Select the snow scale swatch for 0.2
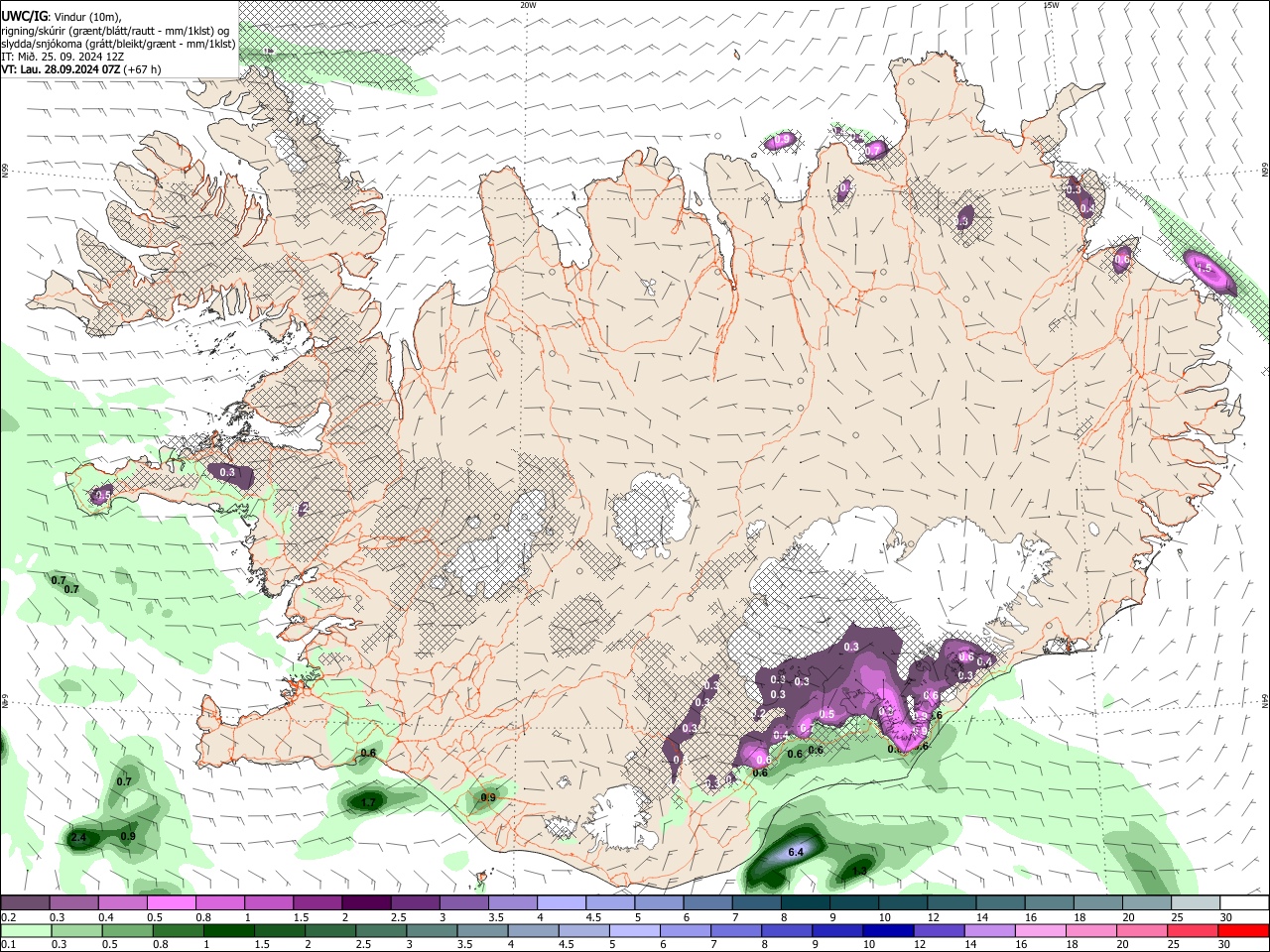1270x952 pixels. click(x=25, y=903)
